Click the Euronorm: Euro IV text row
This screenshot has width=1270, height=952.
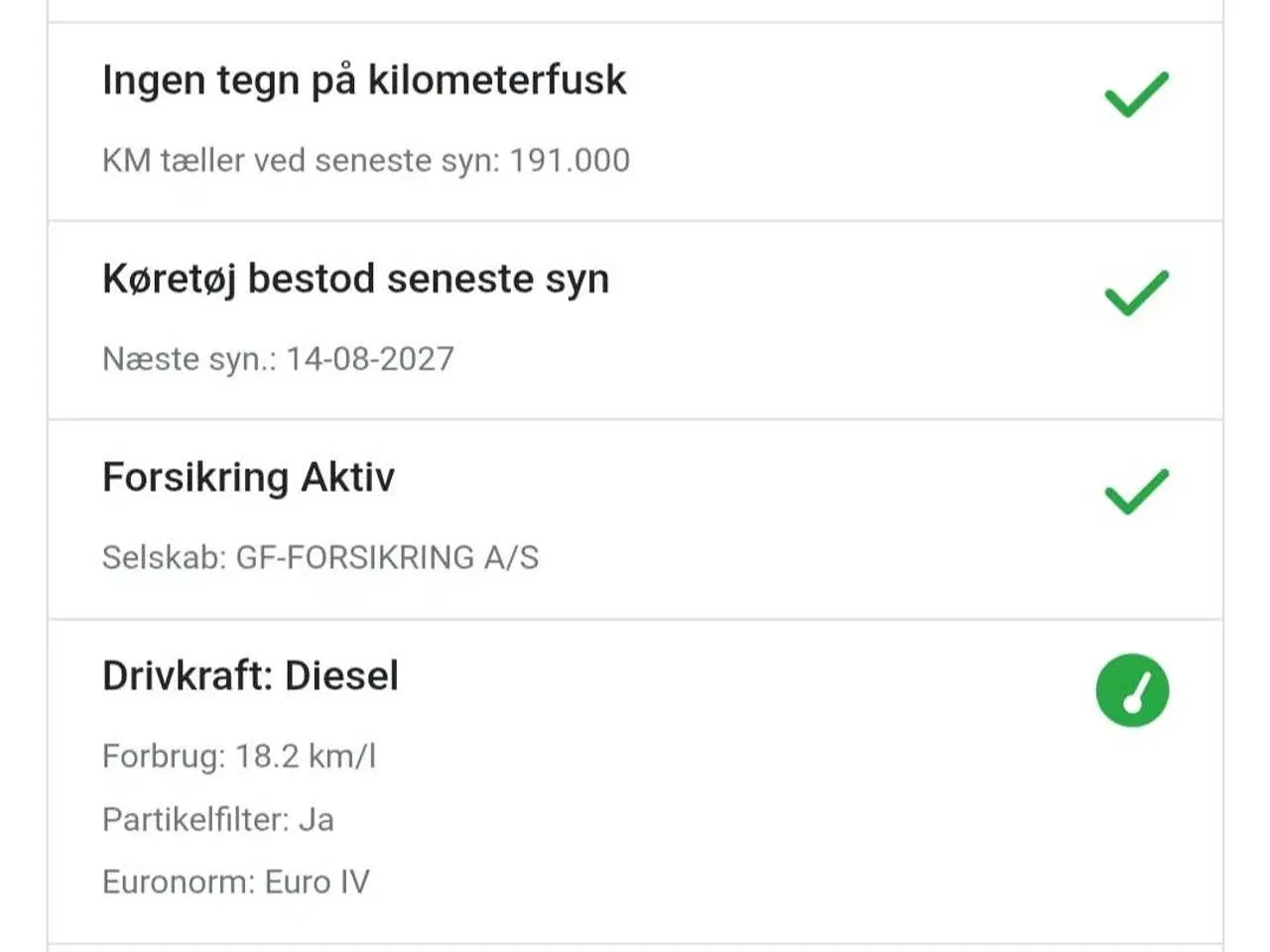point(235,881)
